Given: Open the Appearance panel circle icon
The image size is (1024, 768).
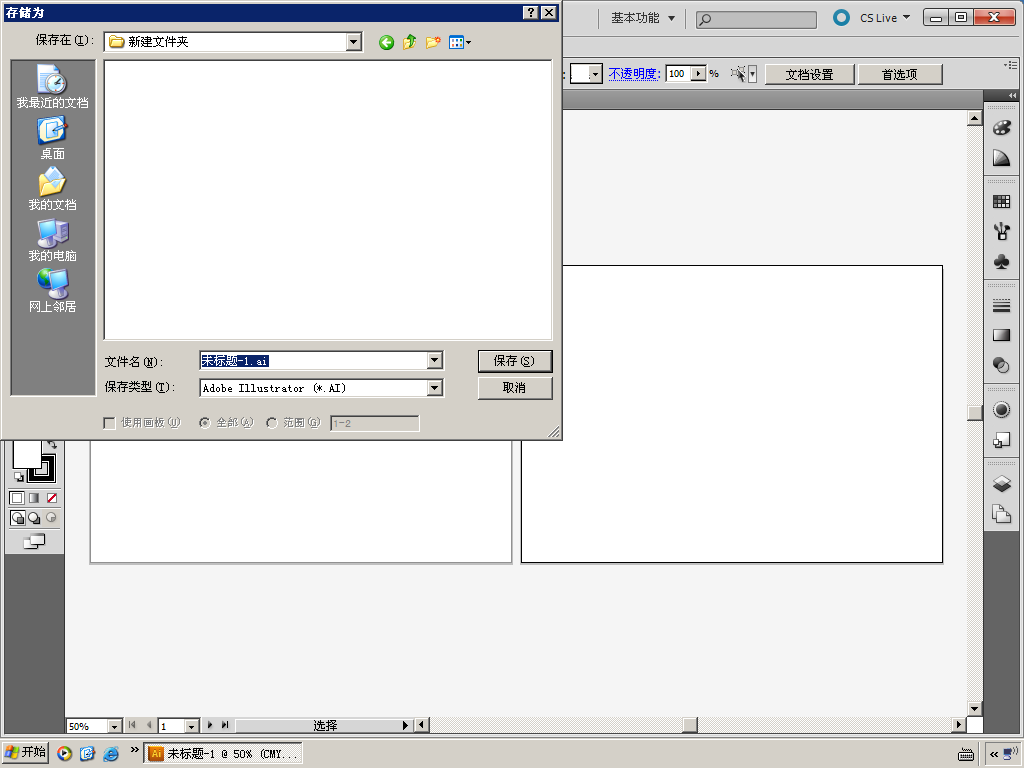Looking at the screenshot, I should point(1001,409).
